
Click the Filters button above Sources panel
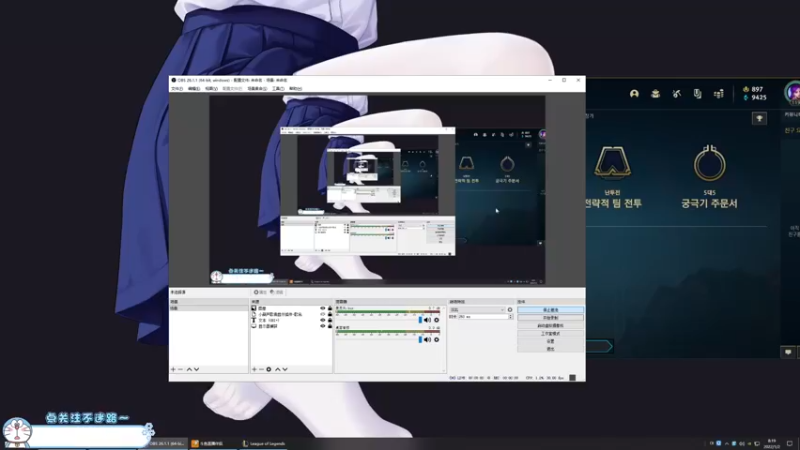[277, 292]
